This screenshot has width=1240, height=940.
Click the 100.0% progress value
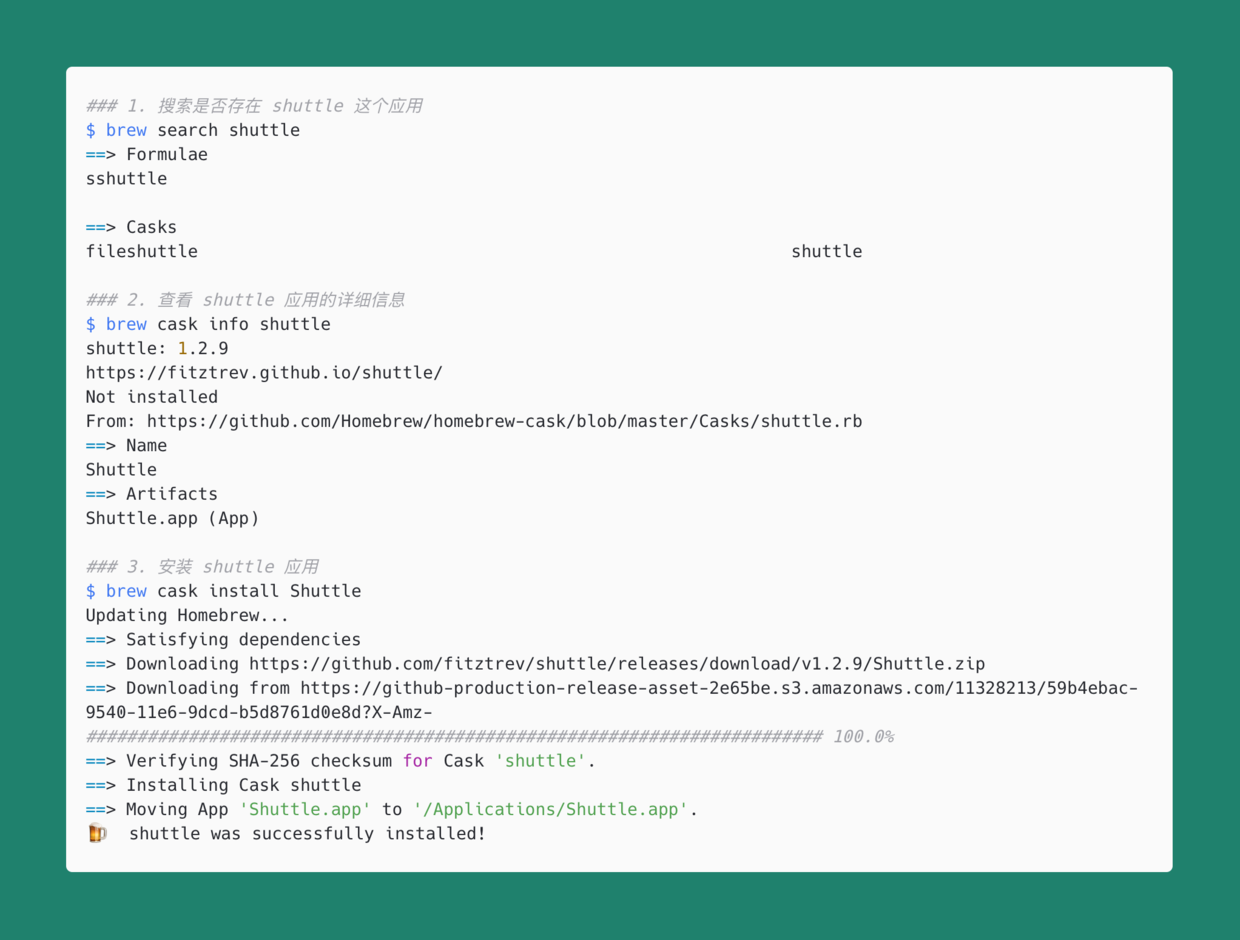[863, 737]
